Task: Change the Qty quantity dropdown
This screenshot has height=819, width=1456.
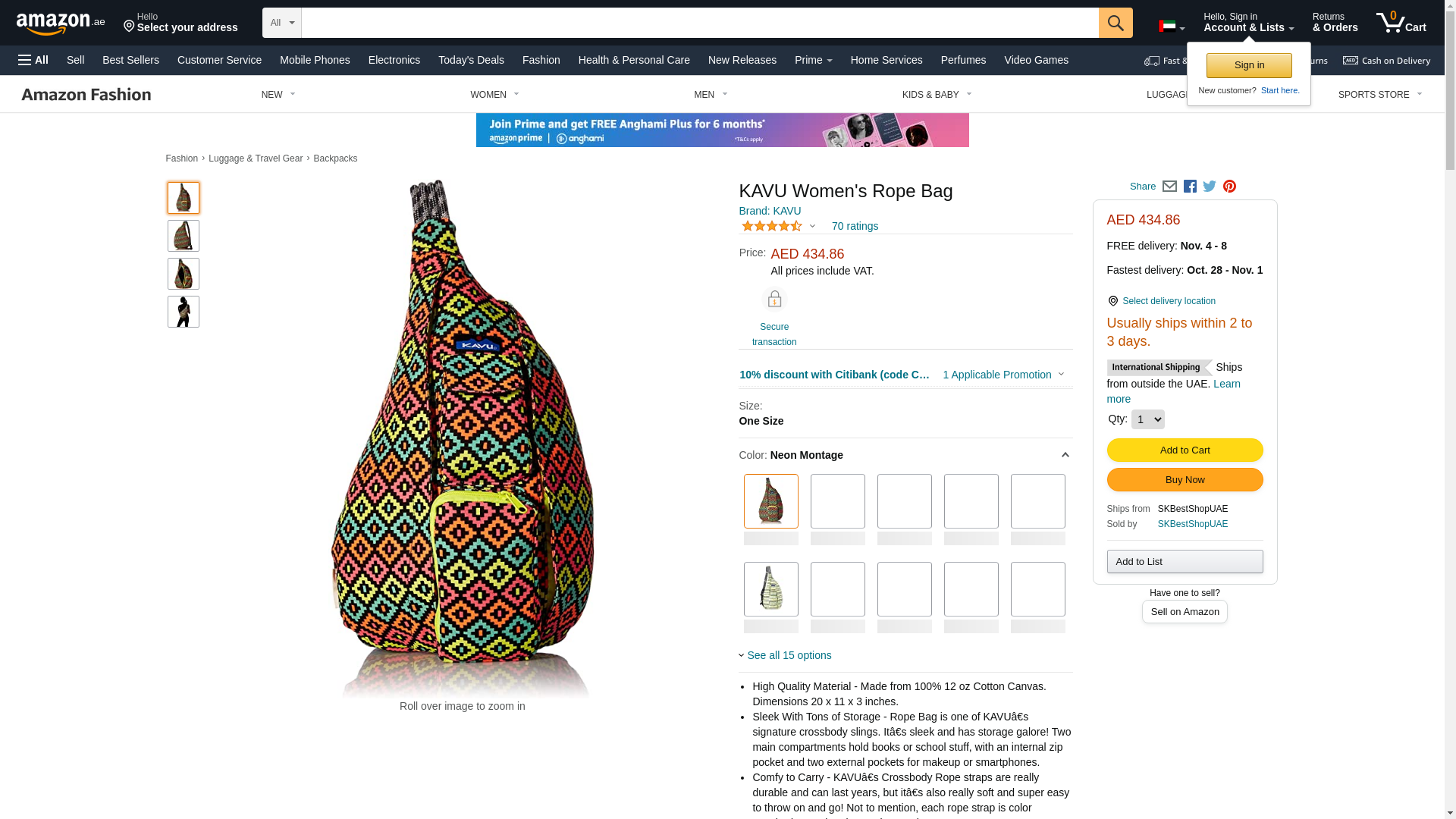Action: pos(1147,419)
